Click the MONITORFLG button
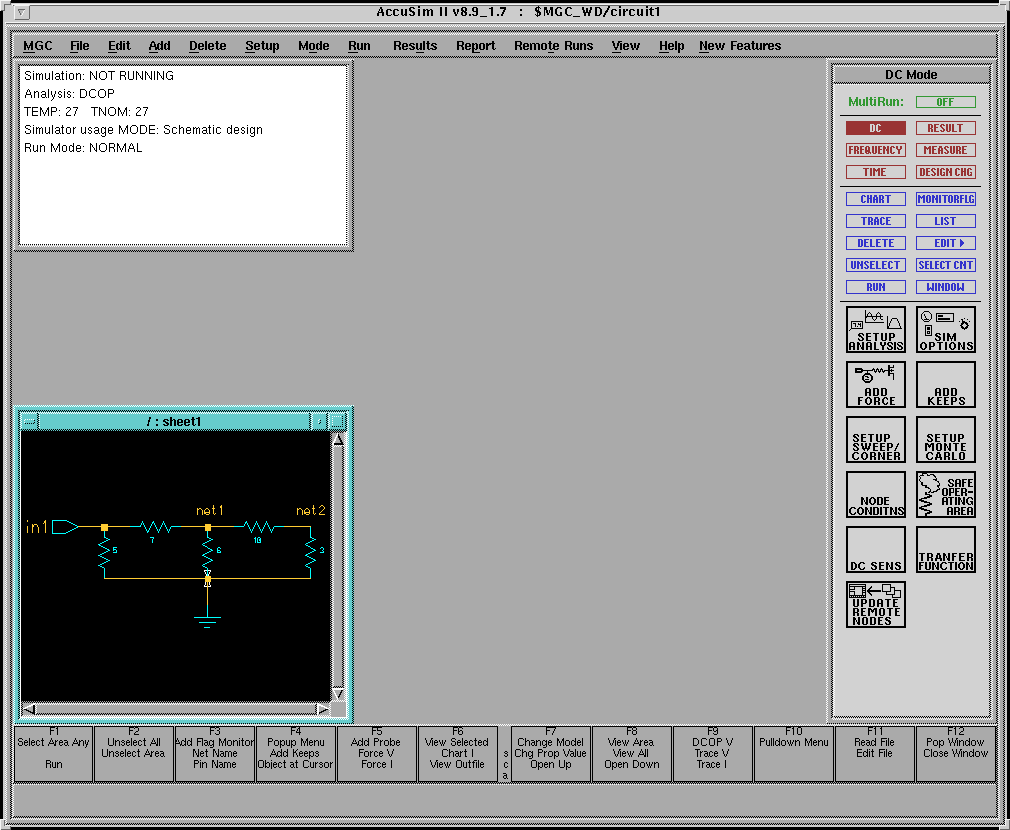 946,199
